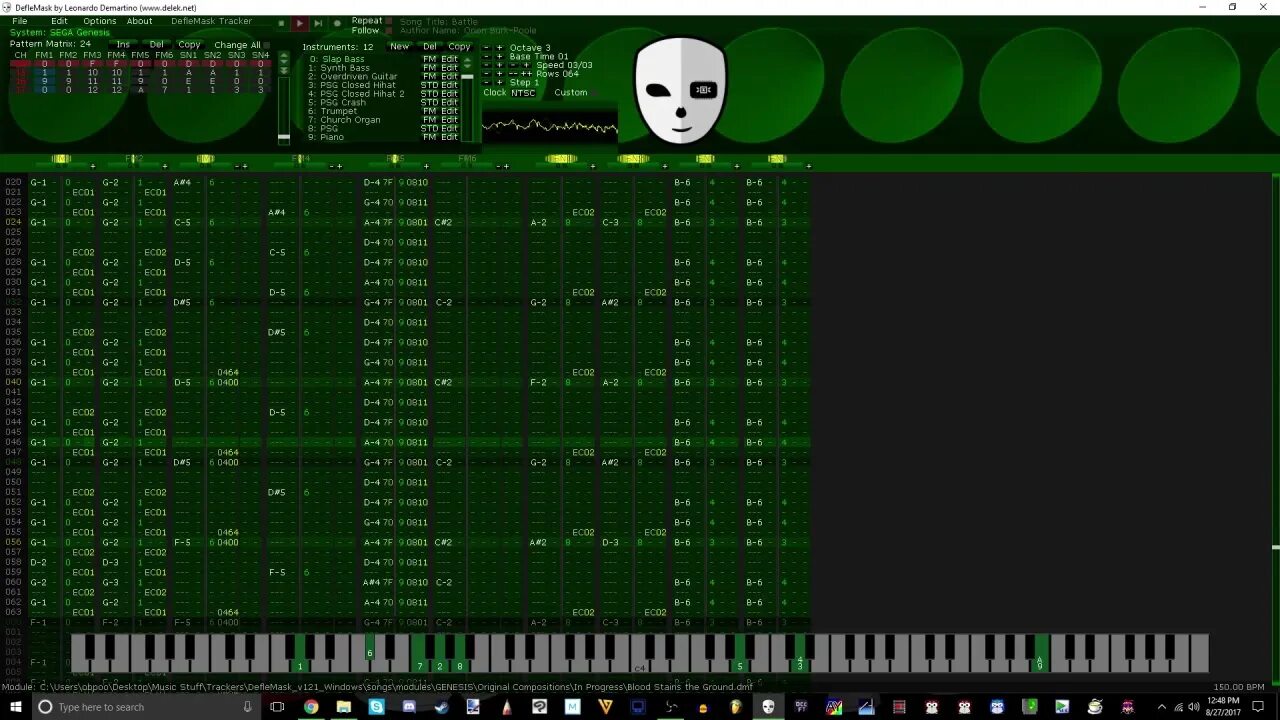The image size is (1280, 720).
Task: Edit the Piano instrument
Action: point(450,137)
